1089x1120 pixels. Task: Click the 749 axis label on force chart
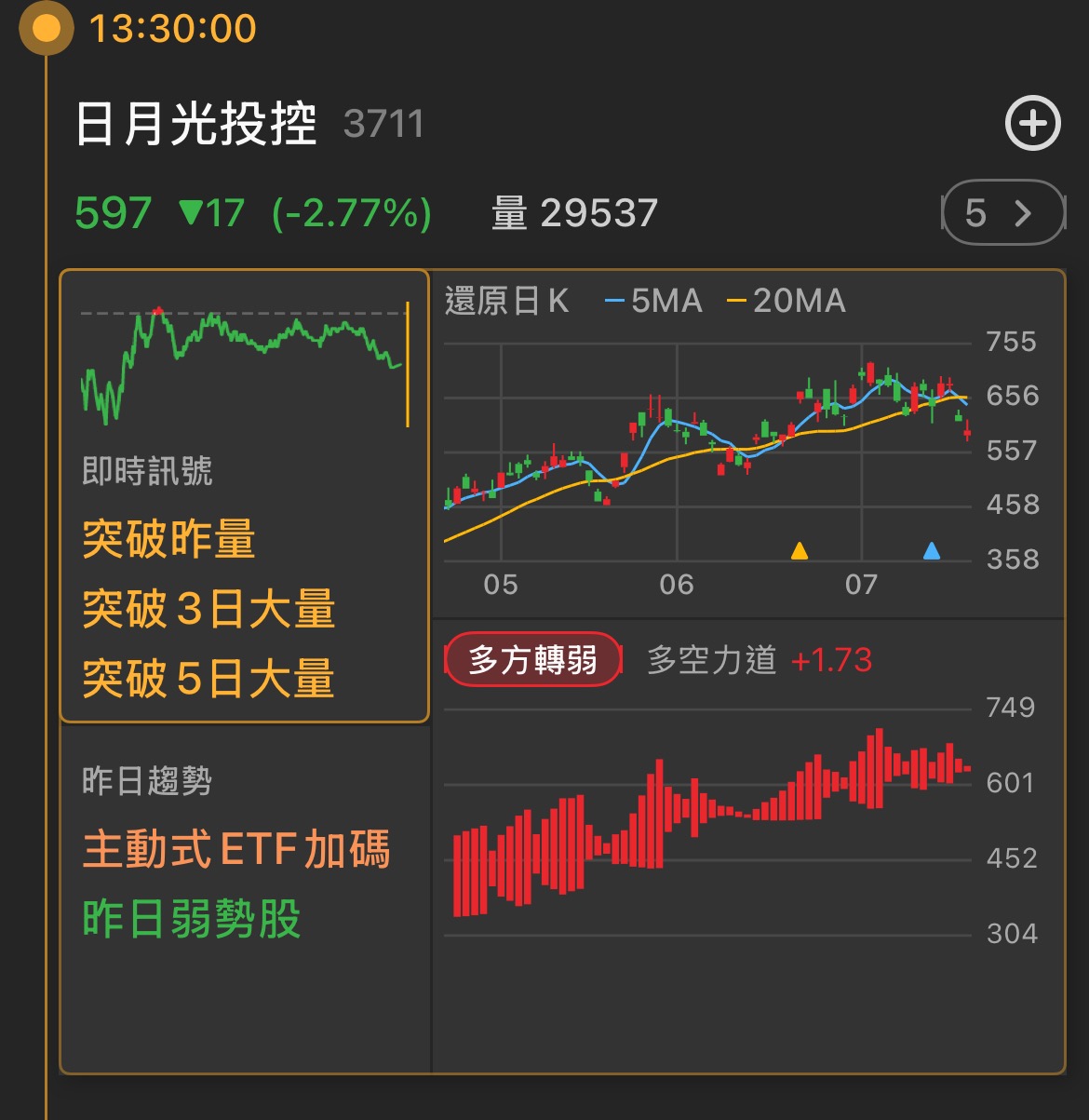[x=1011, y=708]
